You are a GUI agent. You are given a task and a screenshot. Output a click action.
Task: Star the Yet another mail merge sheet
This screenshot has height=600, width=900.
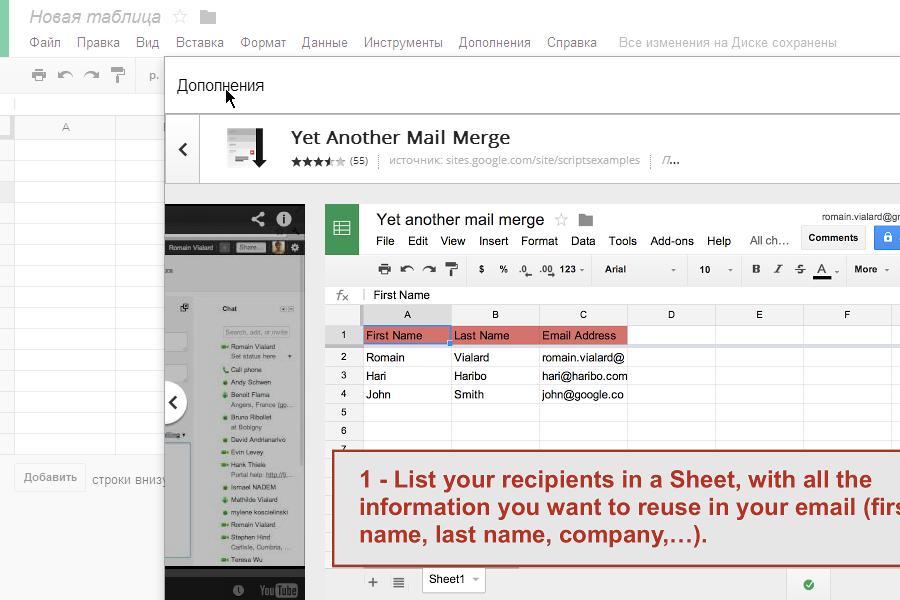pos(561,220)
